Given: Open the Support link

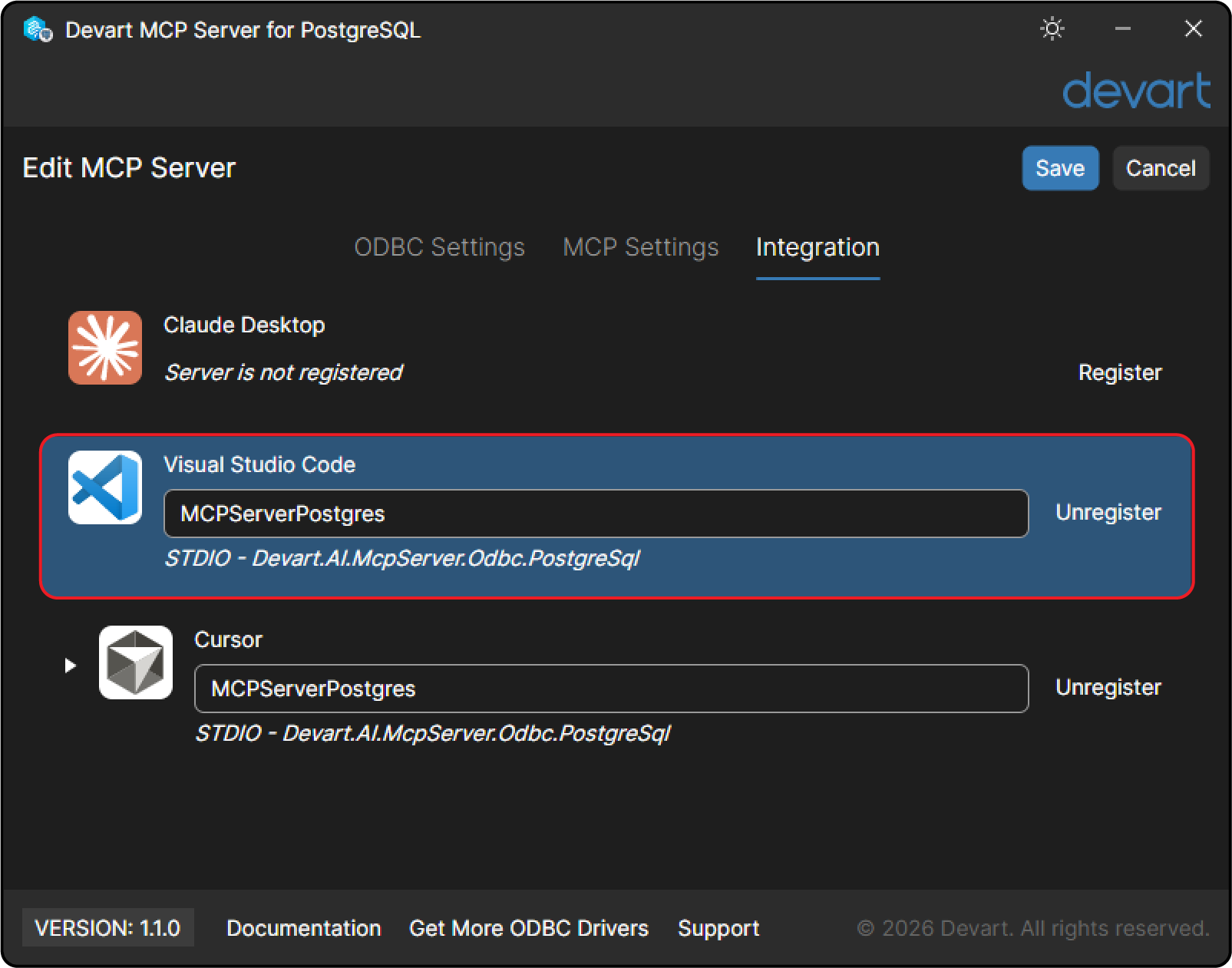Looking at the screenshot, I should pos(718,928).
